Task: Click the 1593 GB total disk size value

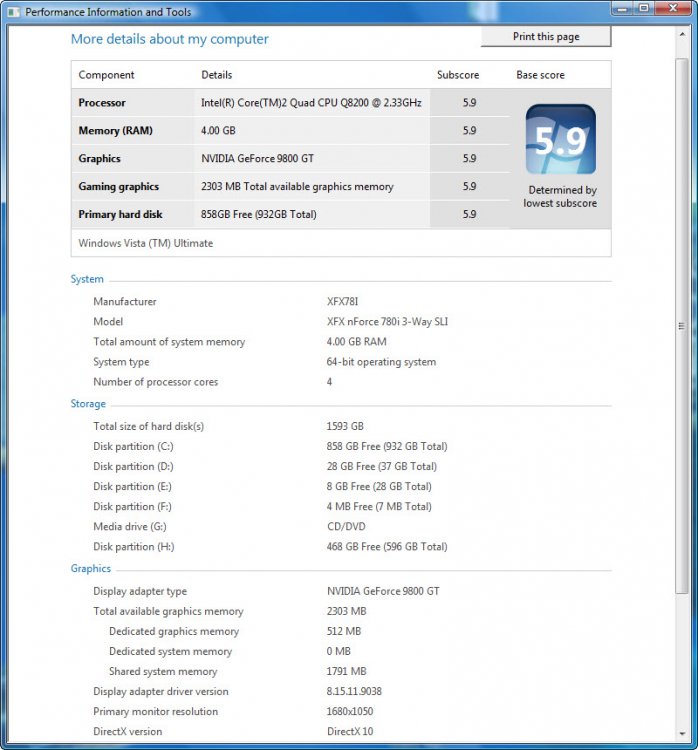Action: click(345, 426)
